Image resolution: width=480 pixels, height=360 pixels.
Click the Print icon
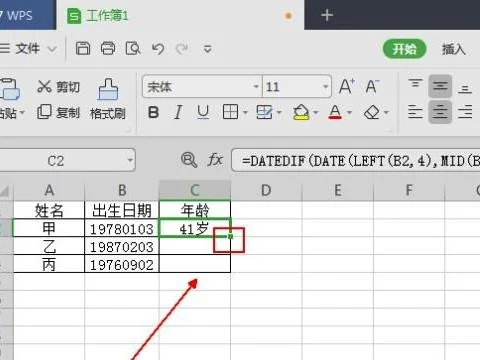pyautogui.click(x=108, y=49)
